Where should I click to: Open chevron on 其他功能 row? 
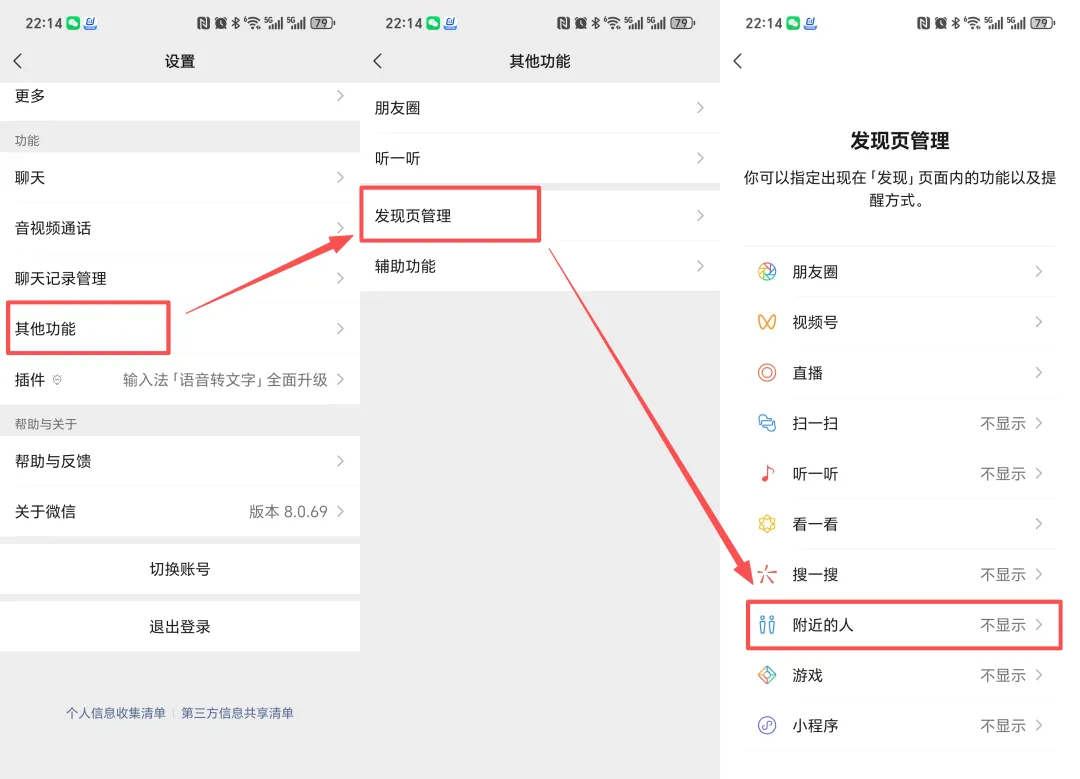(340, 329)
